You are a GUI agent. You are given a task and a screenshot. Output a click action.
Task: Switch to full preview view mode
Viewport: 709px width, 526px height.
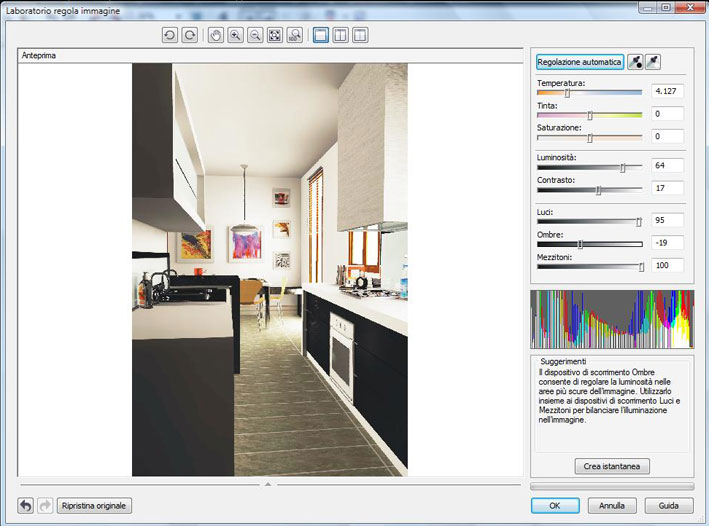[x=322, y=35]
